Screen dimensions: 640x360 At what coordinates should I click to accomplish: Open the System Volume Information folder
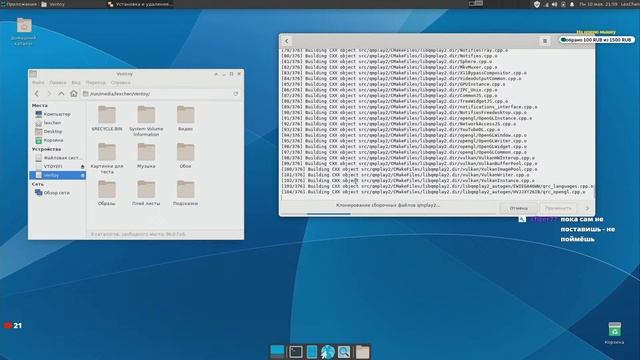click(146, 121)
